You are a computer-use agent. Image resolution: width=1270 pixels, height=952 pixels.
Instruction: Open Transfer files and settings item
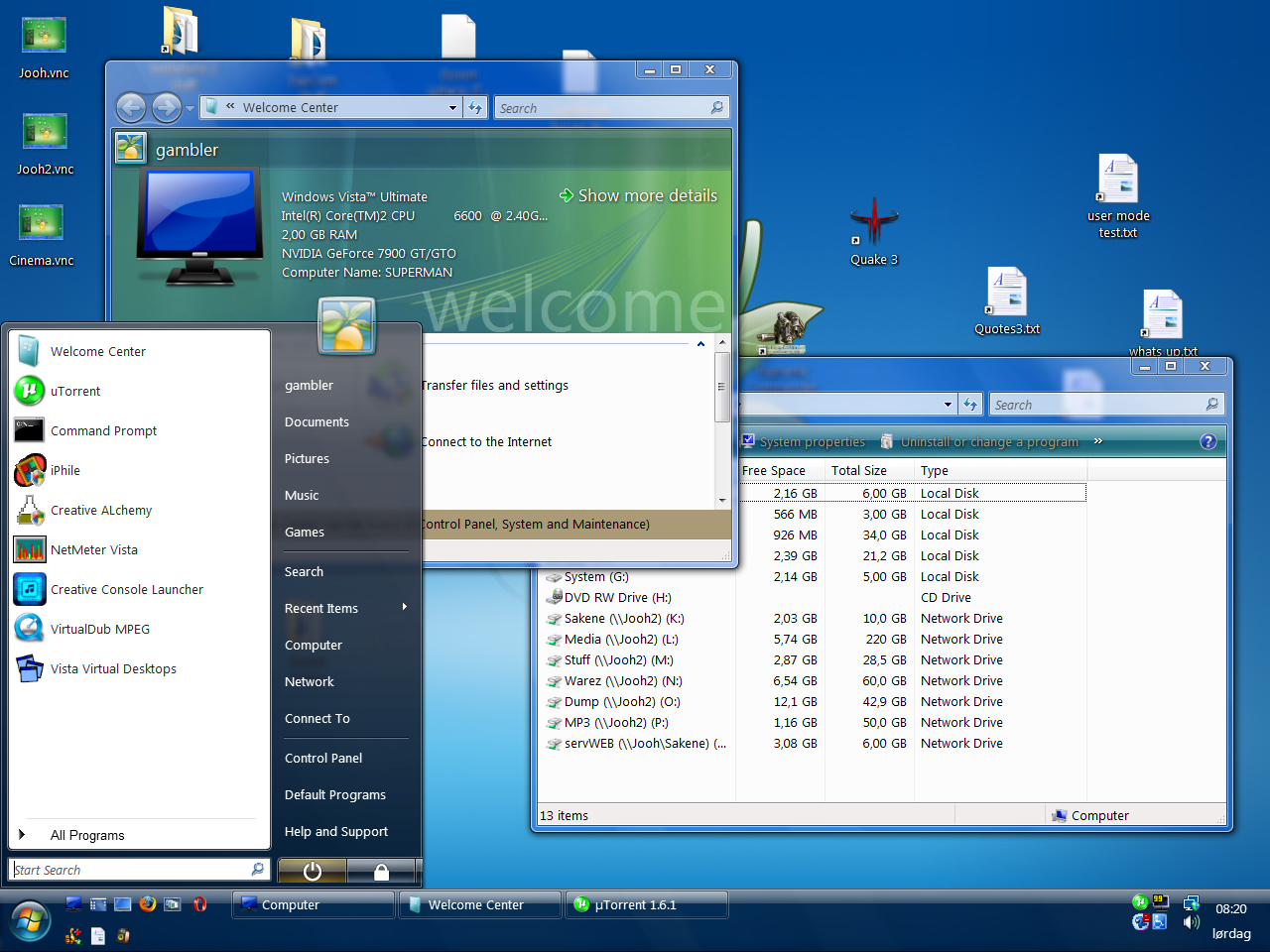[x=495, y=385]
